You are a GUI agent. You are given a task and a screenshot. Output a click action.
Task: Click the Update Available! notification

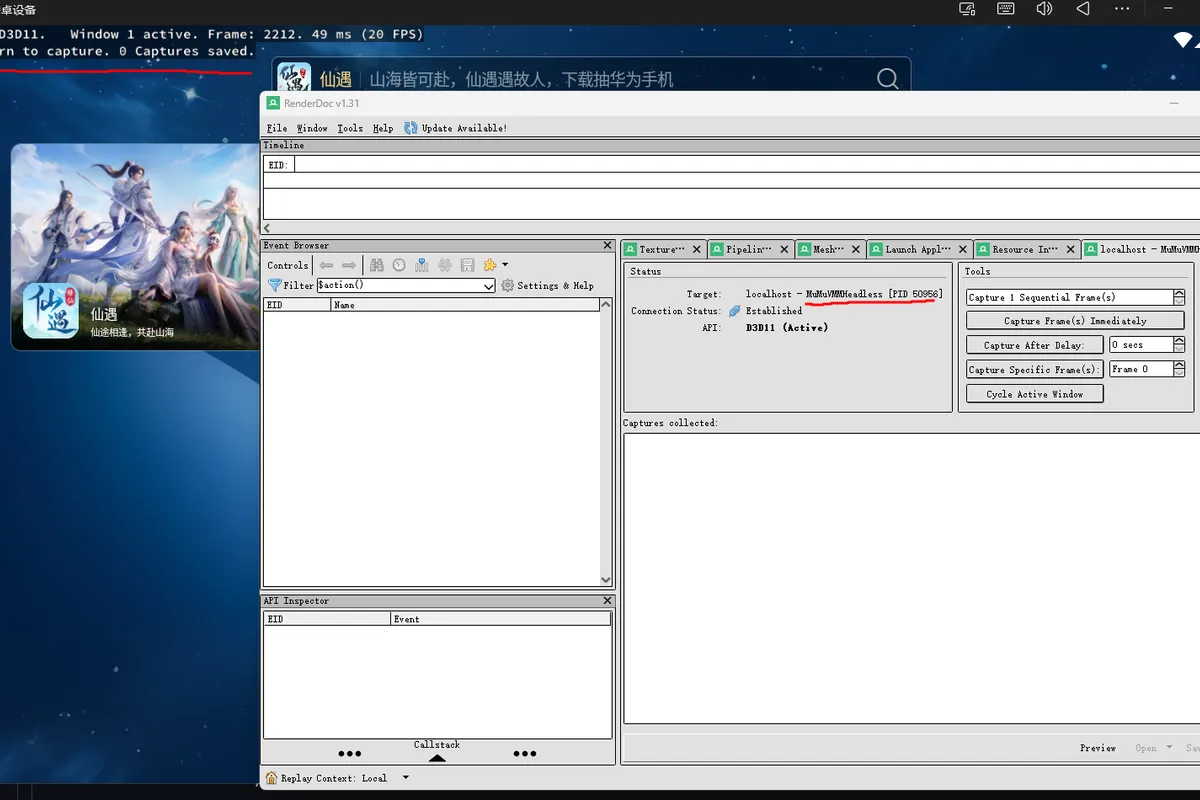[x=456, y=128]
